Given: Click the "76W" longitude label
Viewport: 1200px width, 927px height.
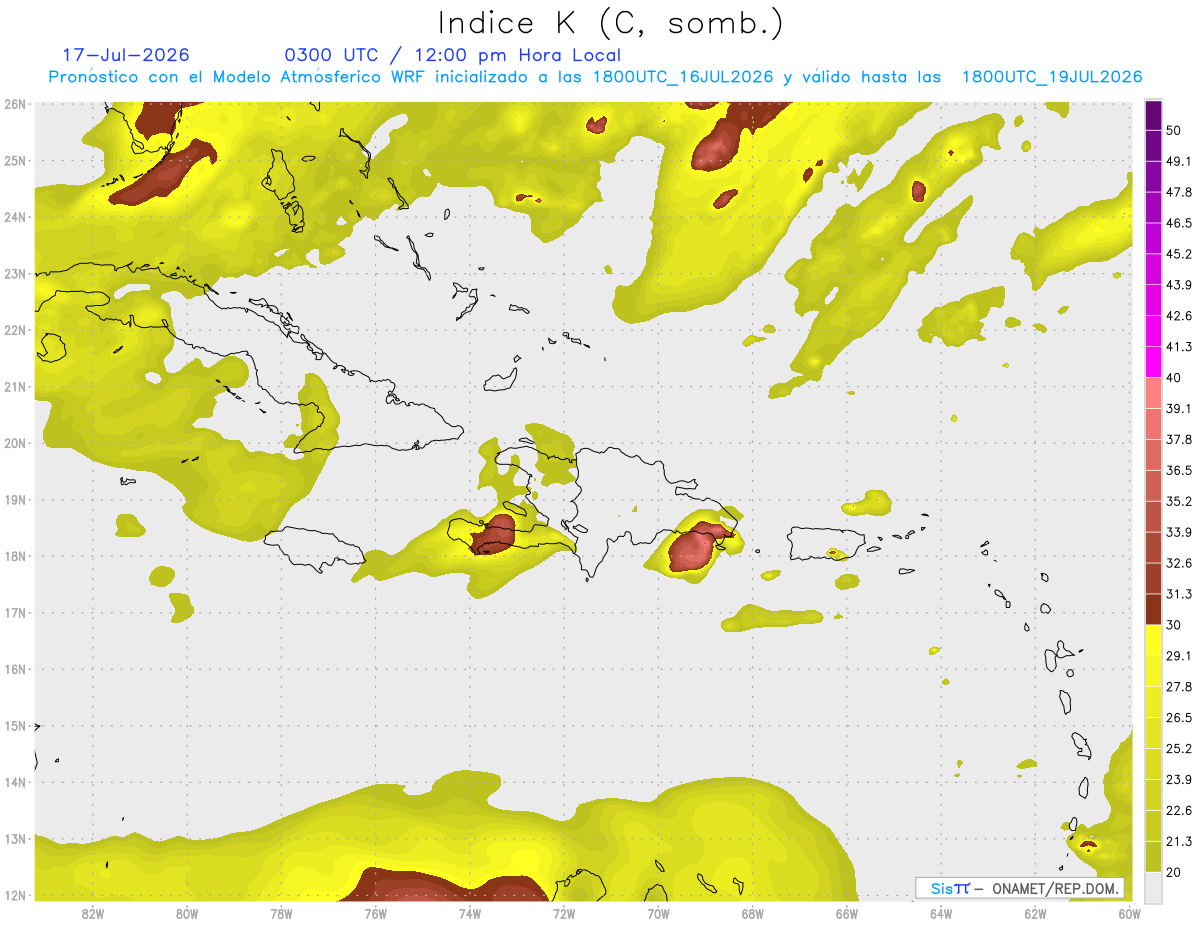Looking at the screenshot, I should (376, 913).
